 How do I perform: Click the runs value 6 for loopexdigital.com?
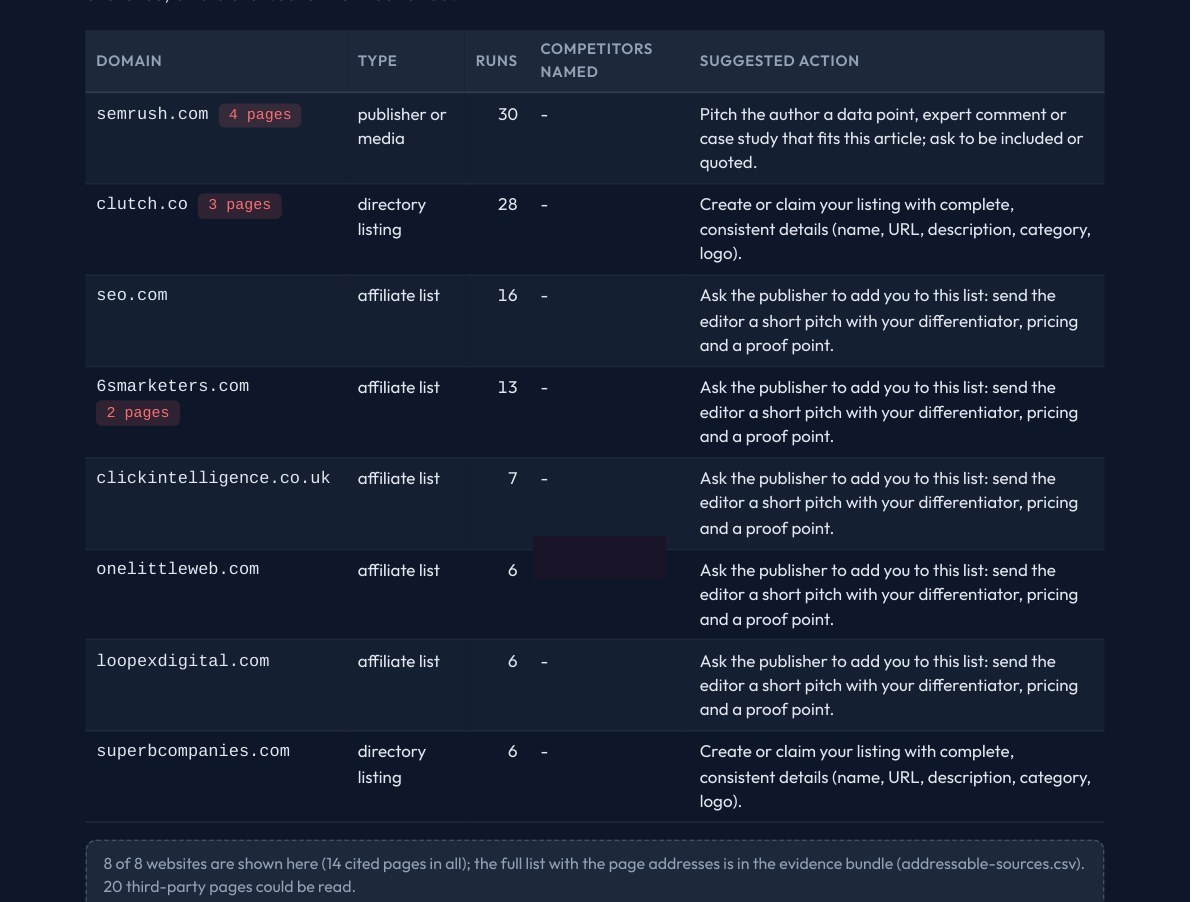tap(513, 661)
